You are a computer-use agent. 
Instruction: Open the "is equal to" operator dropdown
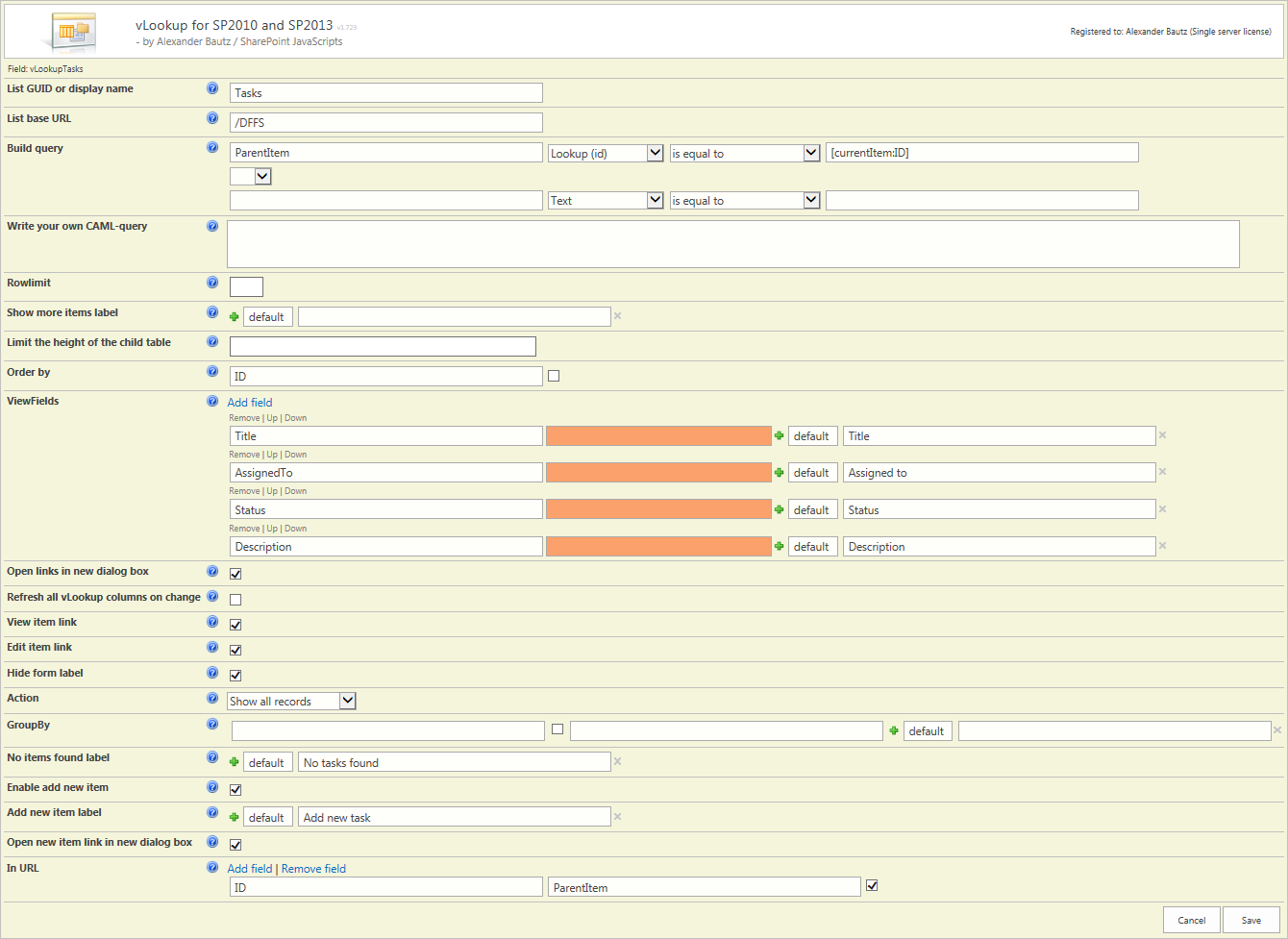(744, 152)
